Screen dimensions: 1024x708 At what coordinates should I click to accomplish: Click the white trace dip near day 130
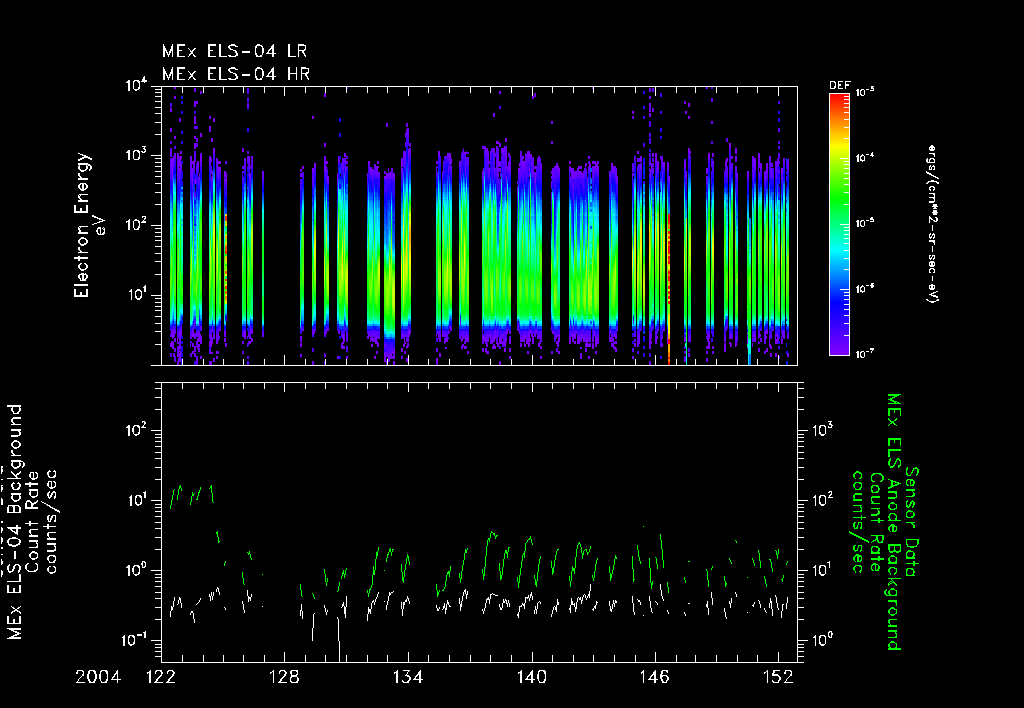(x=339, y=639)
